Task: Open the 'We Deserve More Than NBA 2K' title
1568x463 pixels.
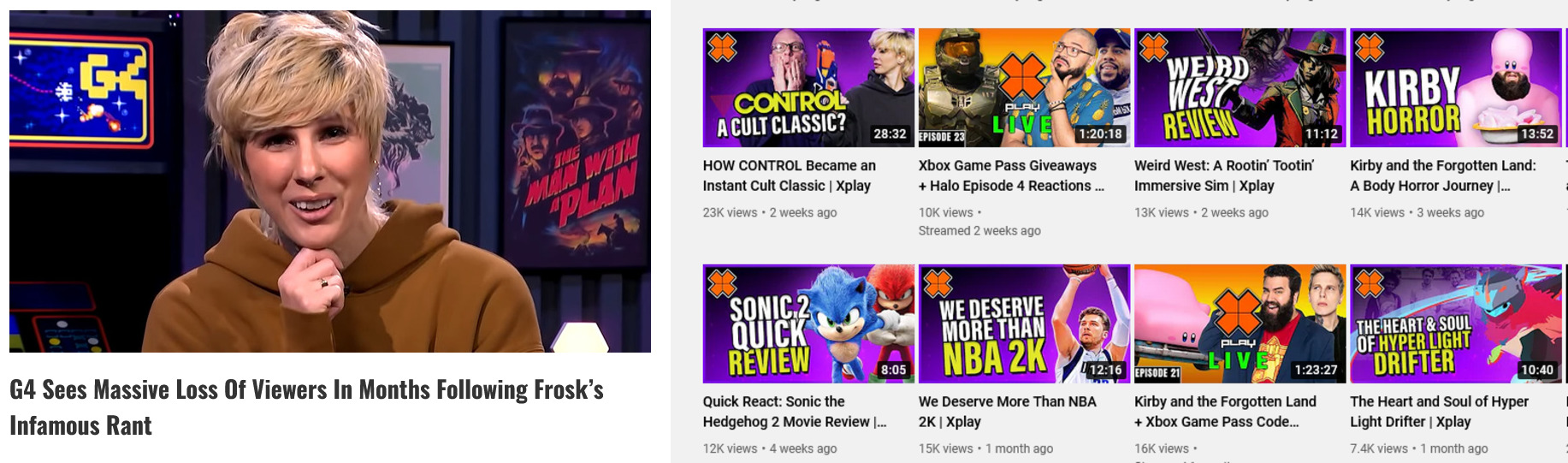Action: pyautogui.click(x=1007, y=412)
